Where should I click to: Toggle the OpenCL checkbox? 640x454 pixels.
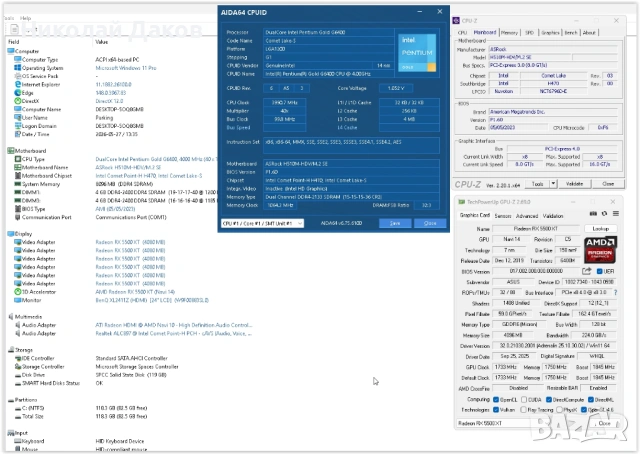point(496,399)
